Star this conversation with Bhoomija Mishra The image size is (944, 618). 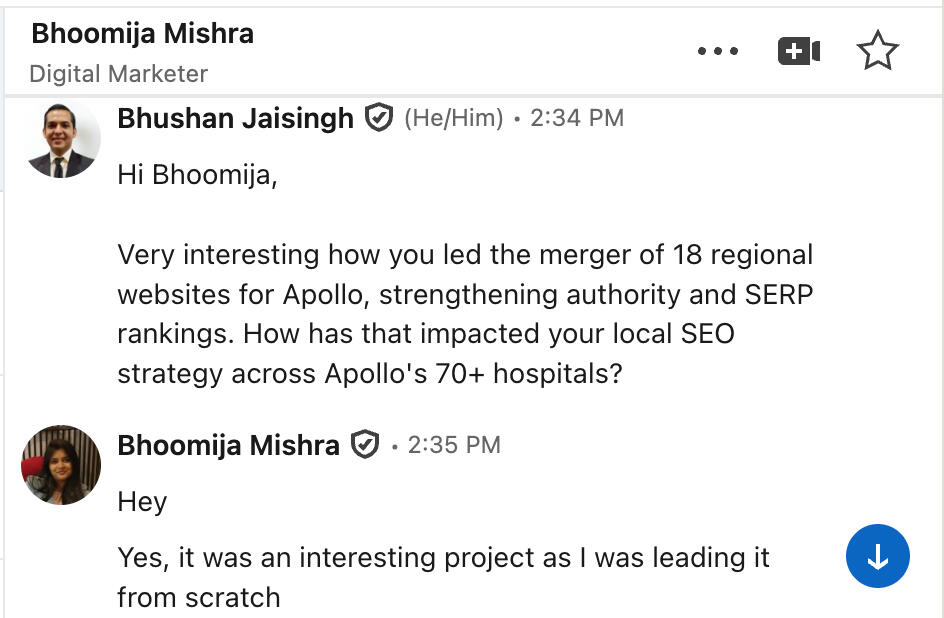(x=878, y=51)
